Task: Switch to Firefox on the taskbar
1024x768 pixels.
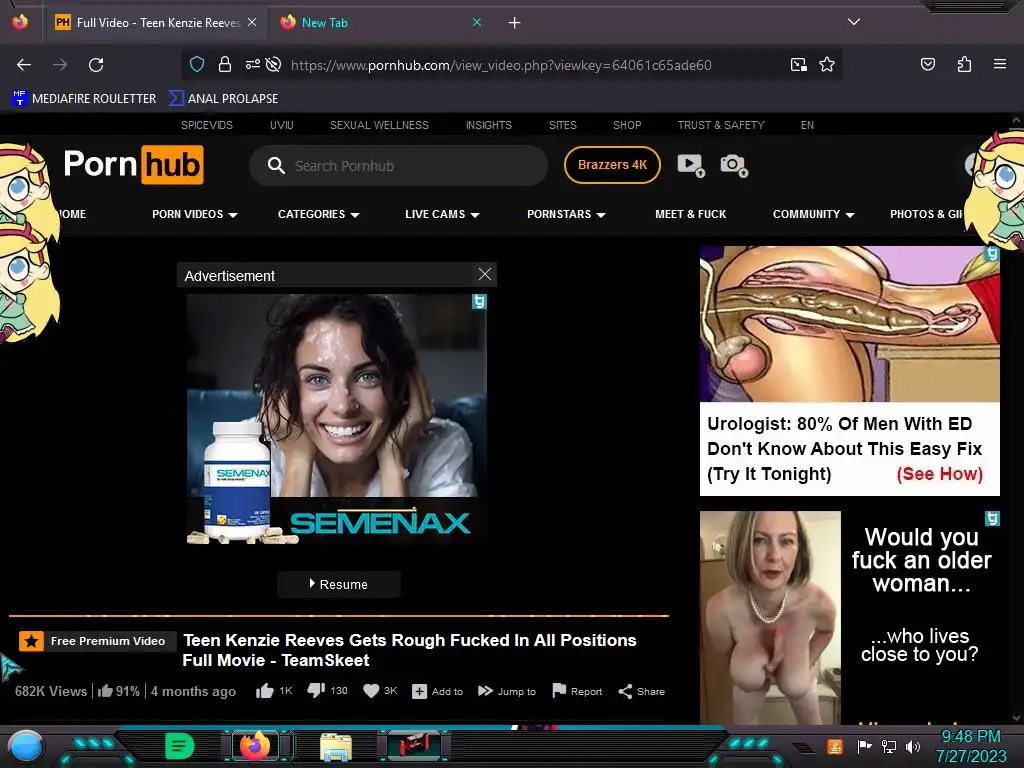Action: [x=255, y=746]
